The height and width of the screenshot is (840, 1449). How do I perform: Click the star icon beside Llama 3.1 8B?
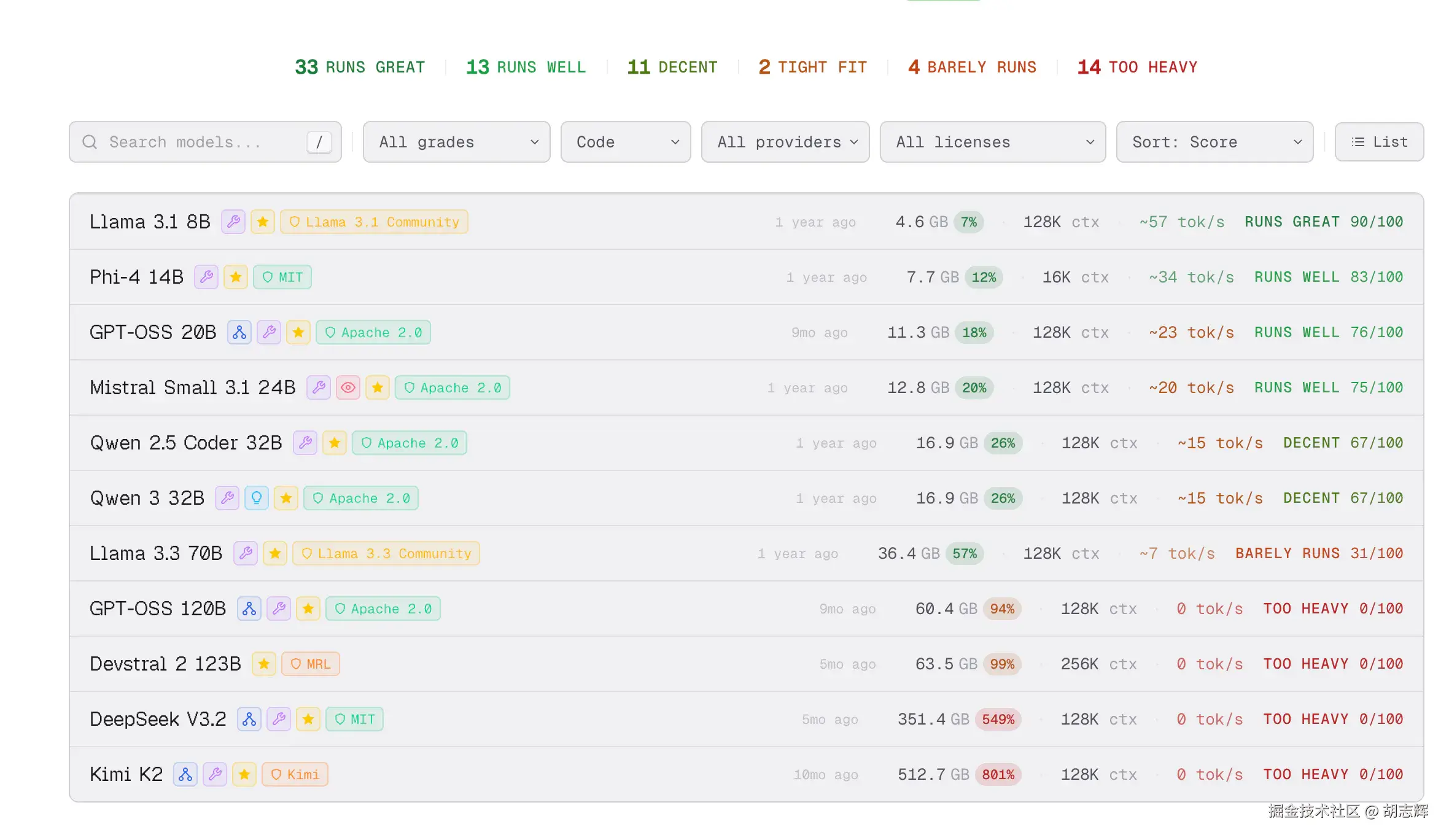point(263,222)
